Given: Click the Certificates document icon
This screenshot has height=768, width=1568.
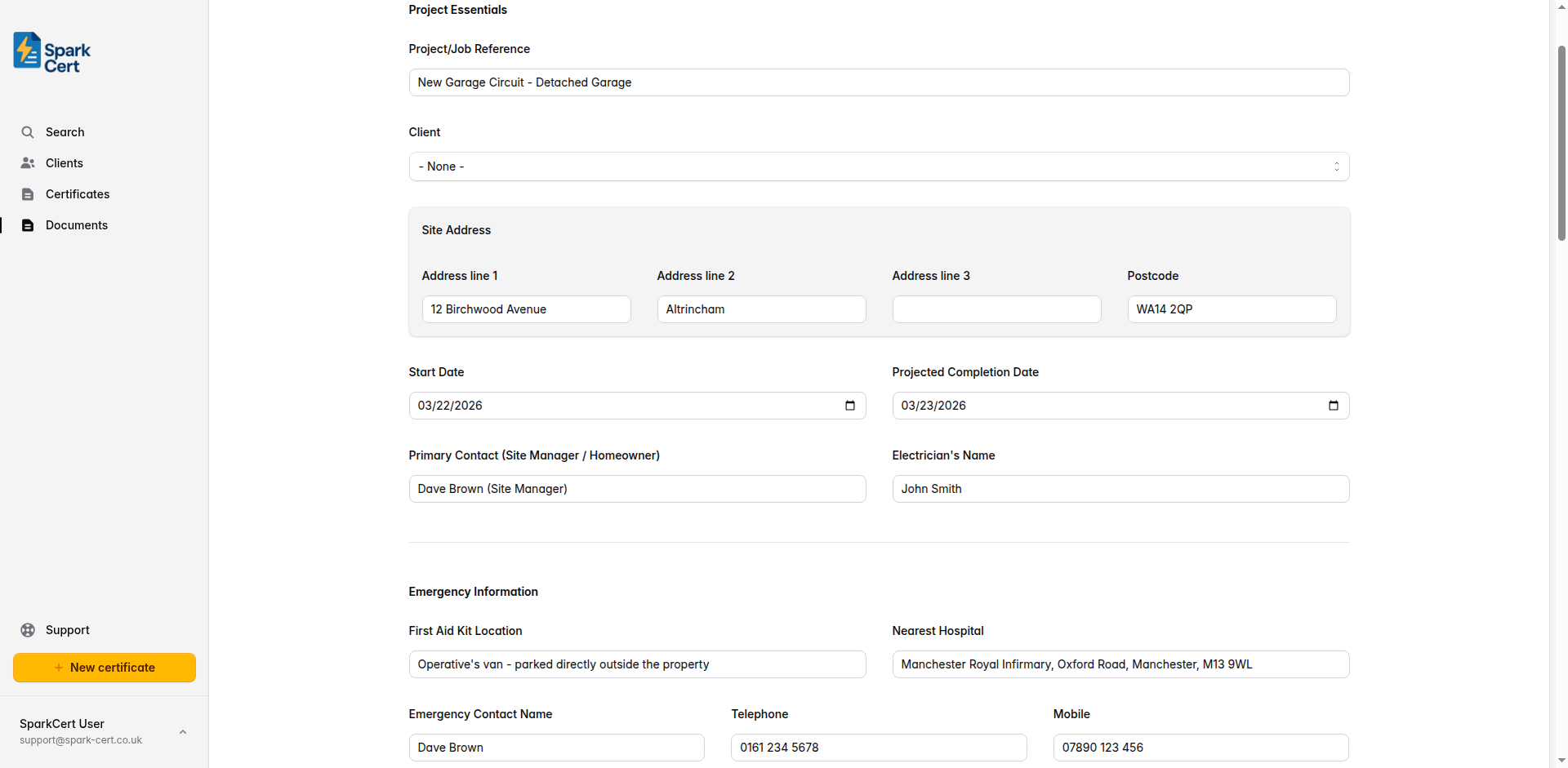Looking at the screenshot, I should 28,193.
